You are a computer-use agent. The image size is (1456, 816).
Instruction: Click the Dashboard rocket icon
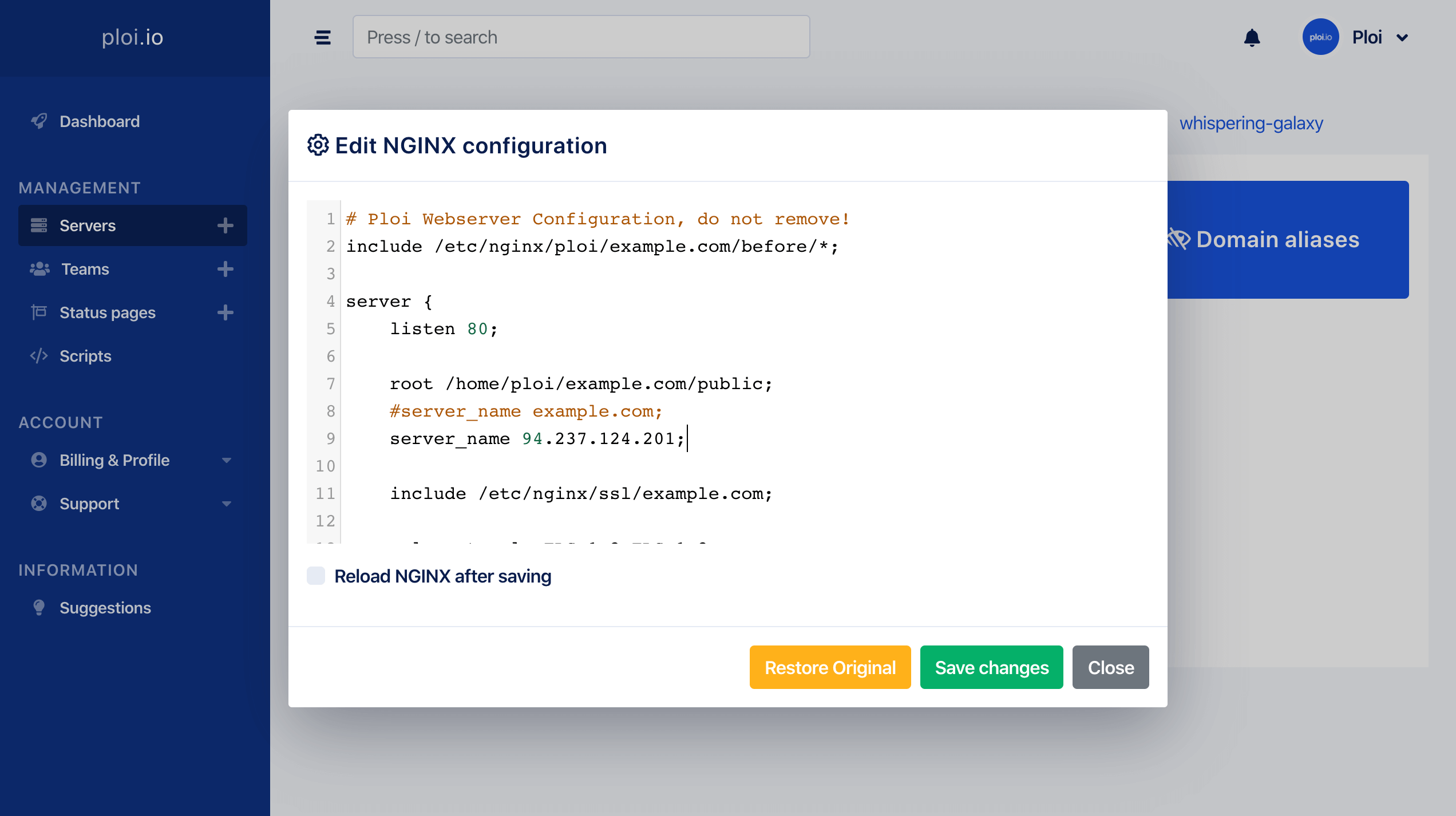pos(39,121)
